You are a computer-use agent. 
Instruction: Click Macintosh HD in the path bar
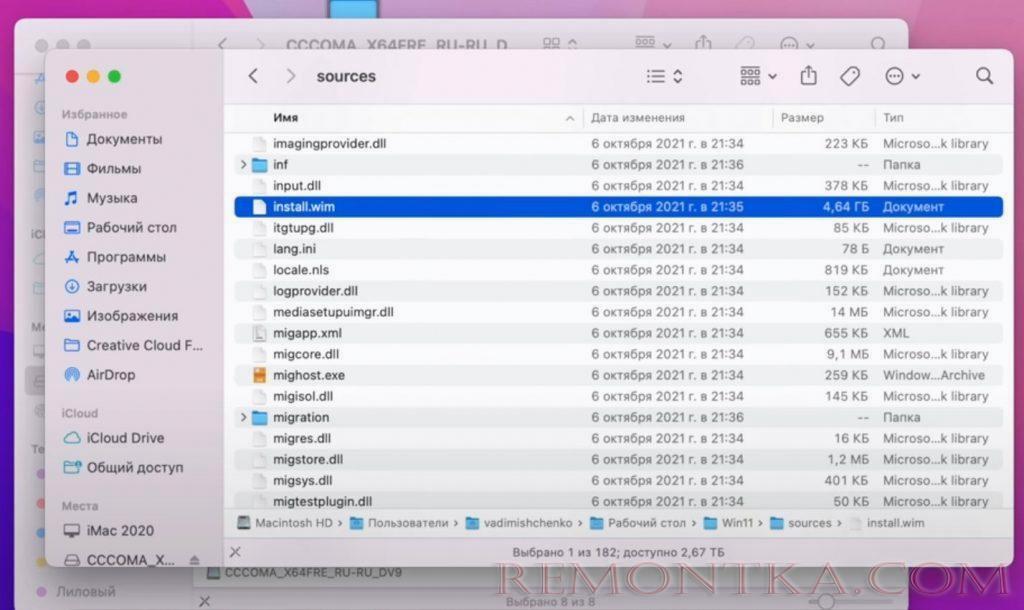(285, 523)
